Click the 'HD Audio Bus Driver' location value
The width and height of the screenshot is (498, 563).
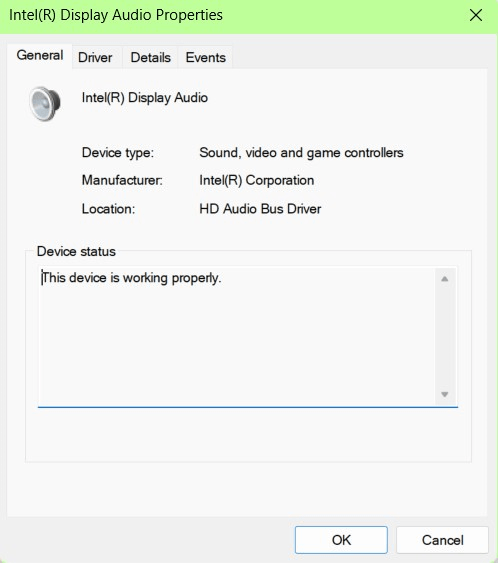pos(260,209)
